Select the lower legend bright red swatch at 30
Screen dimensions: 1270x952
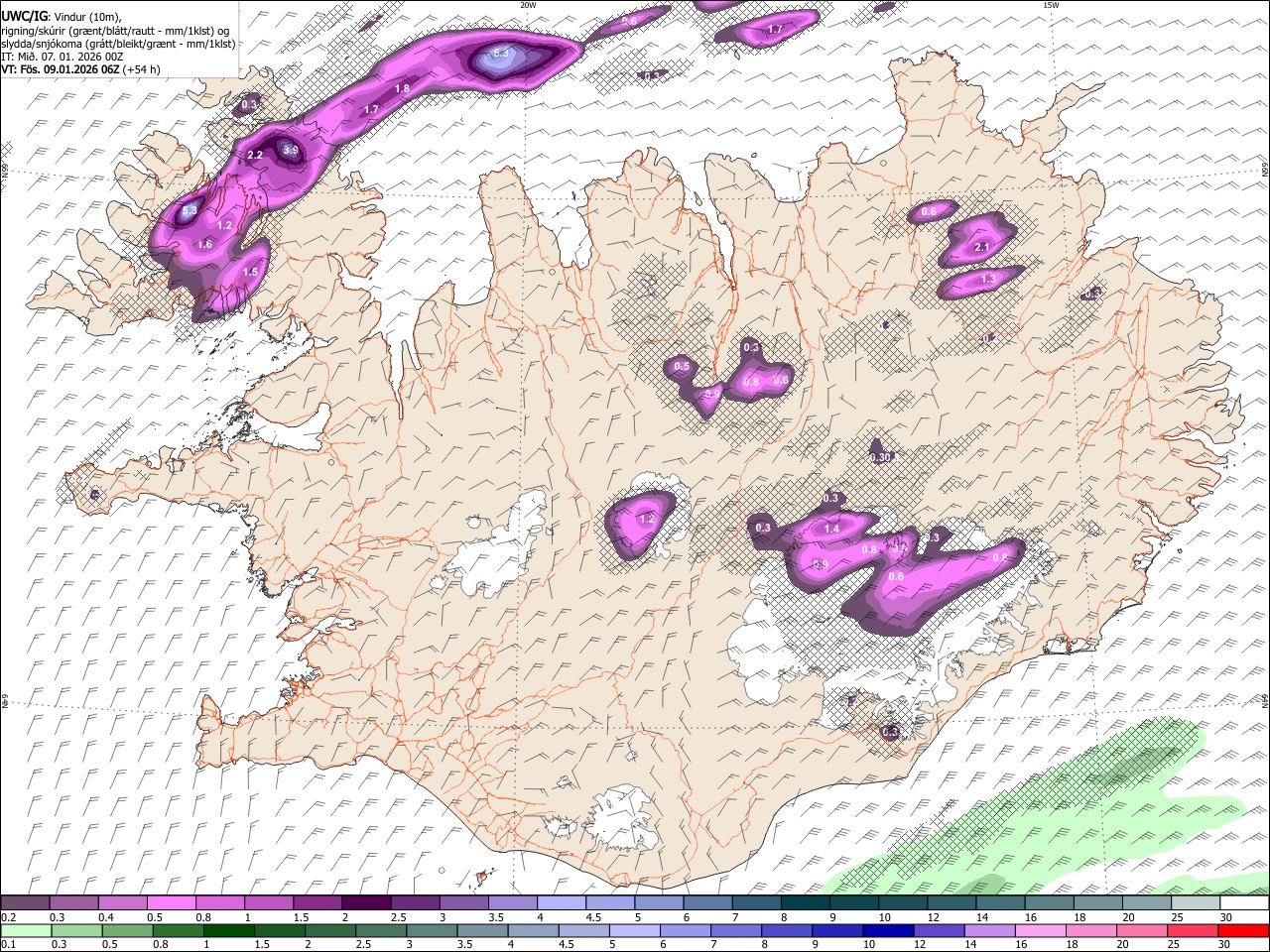[x=1243, y=930]
